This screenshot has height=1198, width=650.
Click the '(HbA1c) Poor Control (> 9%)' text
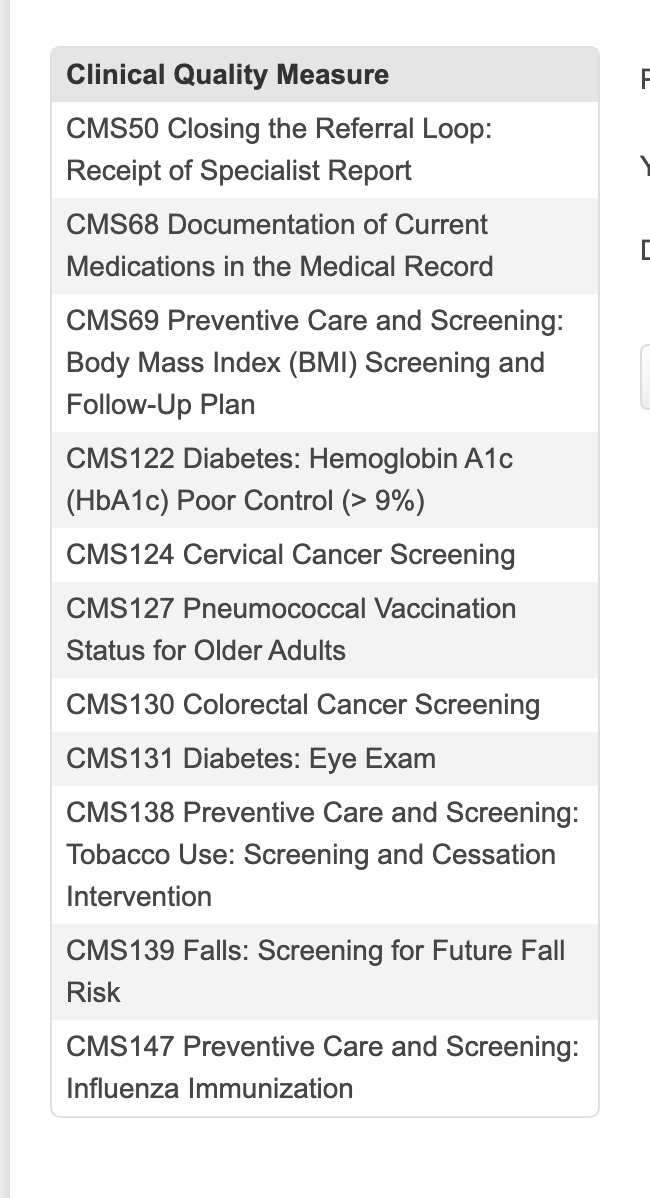click(245, 501)
